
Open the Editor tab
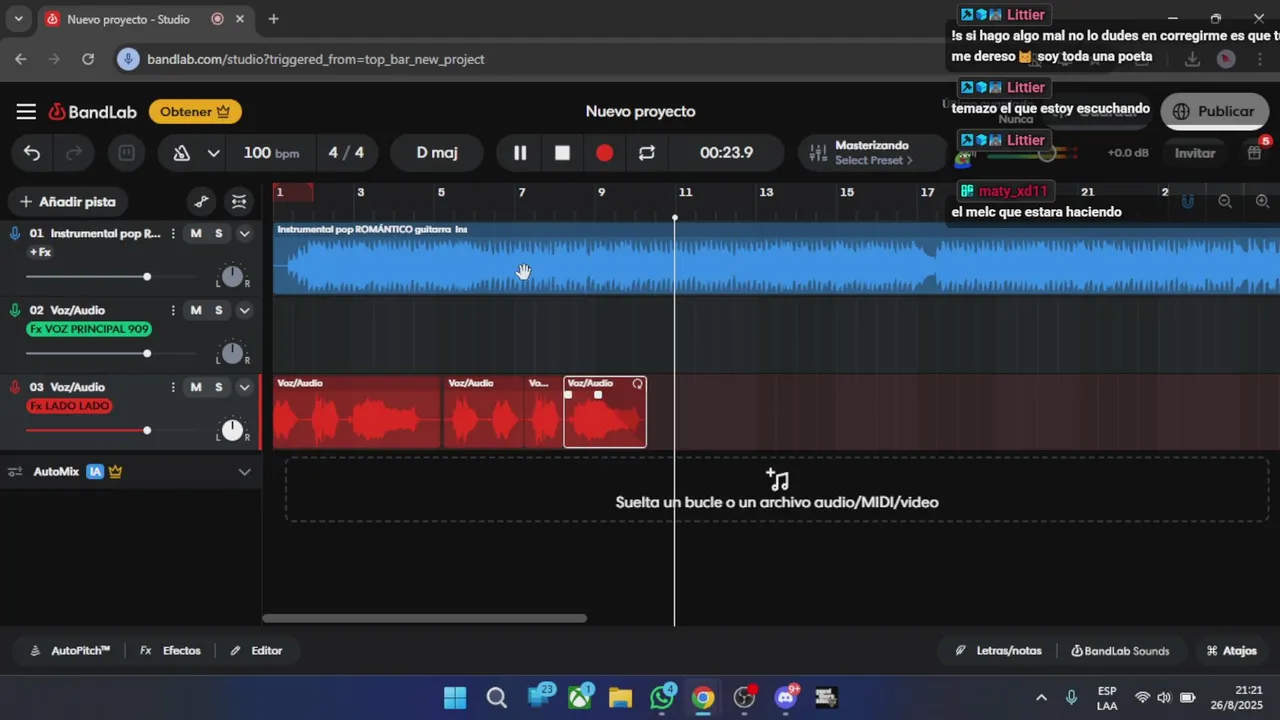coord(256,651)
